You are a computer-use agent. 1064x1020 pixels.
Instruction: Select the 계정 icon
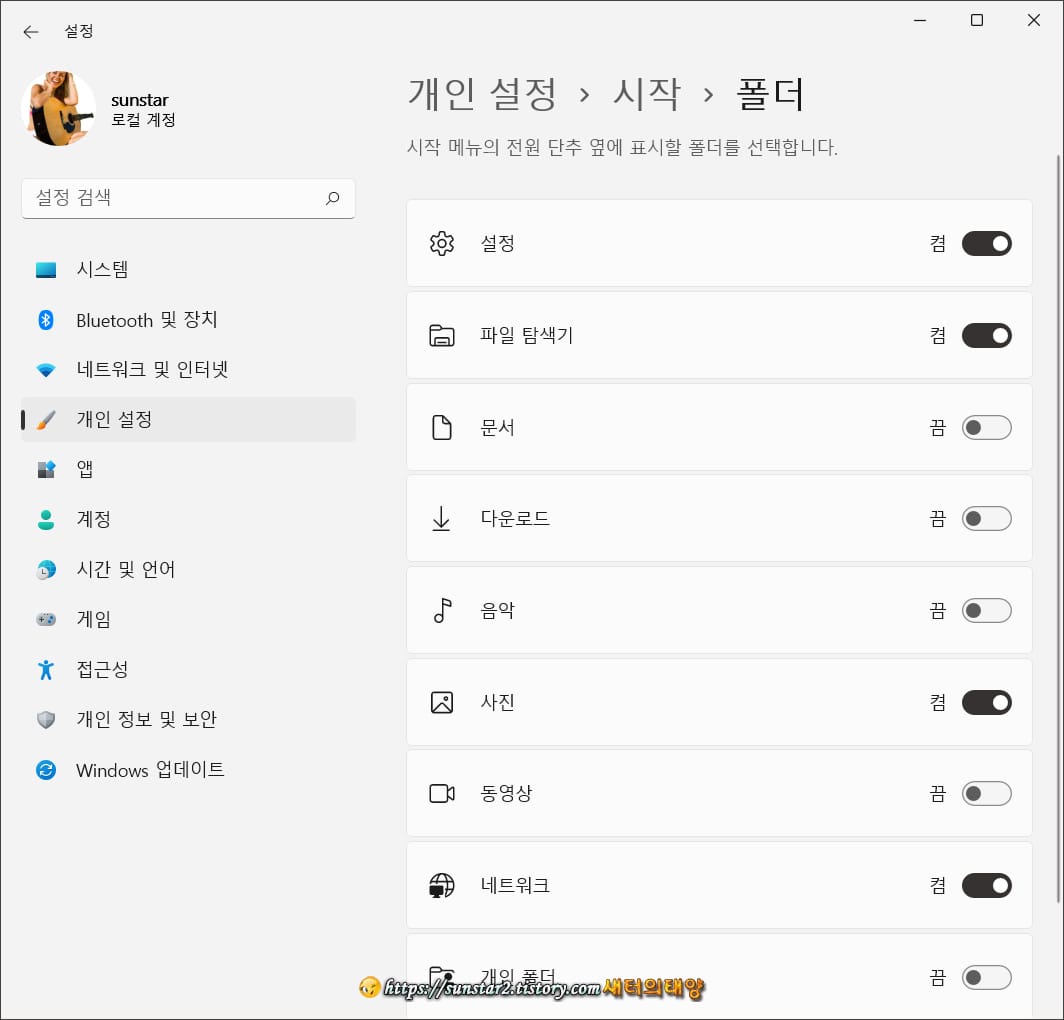coord(48,519)
